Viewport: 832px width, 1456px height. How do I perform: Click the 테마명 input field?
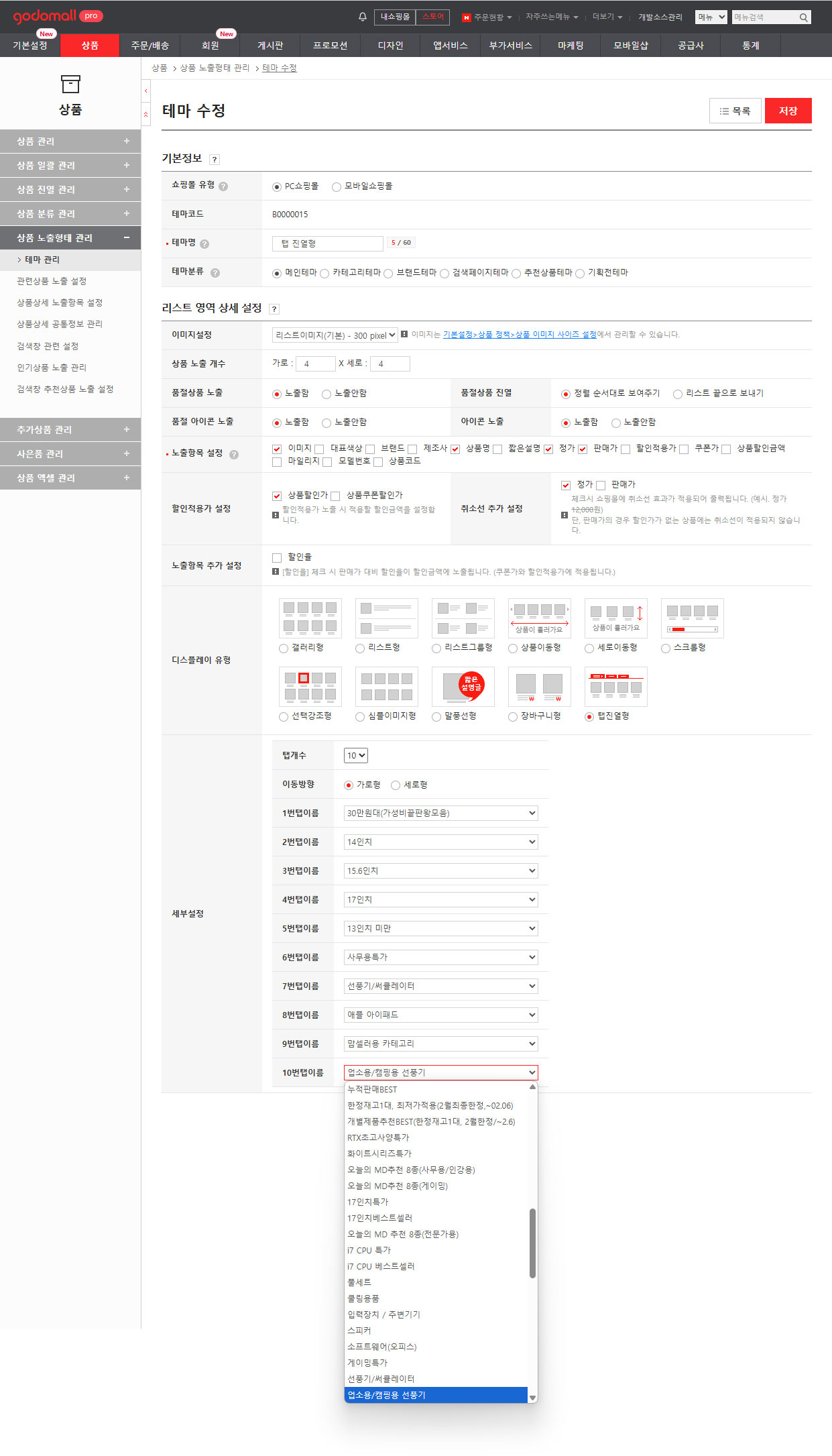point(328,243)
